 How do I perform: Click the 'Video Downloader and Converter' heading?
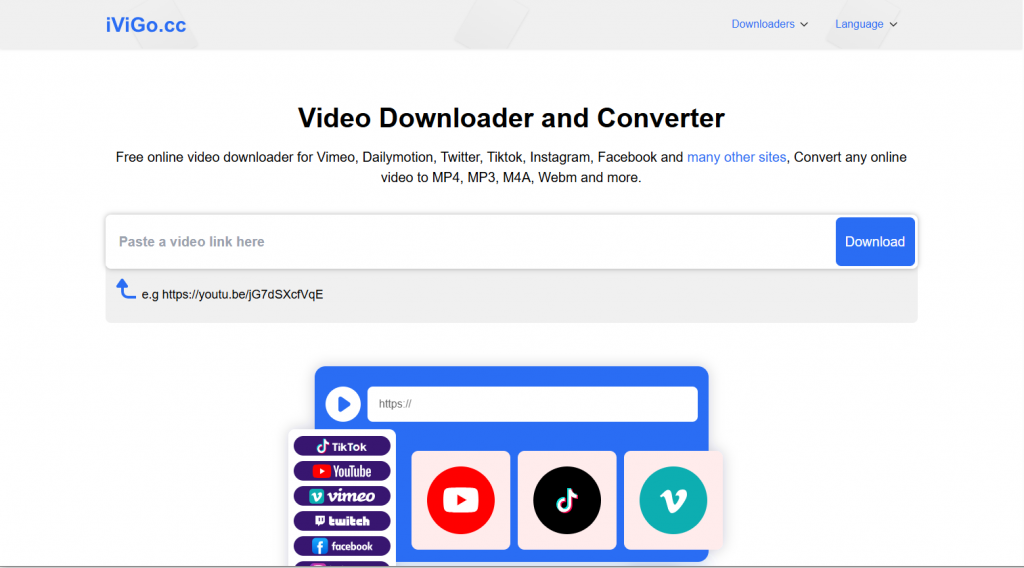[511, 118]
